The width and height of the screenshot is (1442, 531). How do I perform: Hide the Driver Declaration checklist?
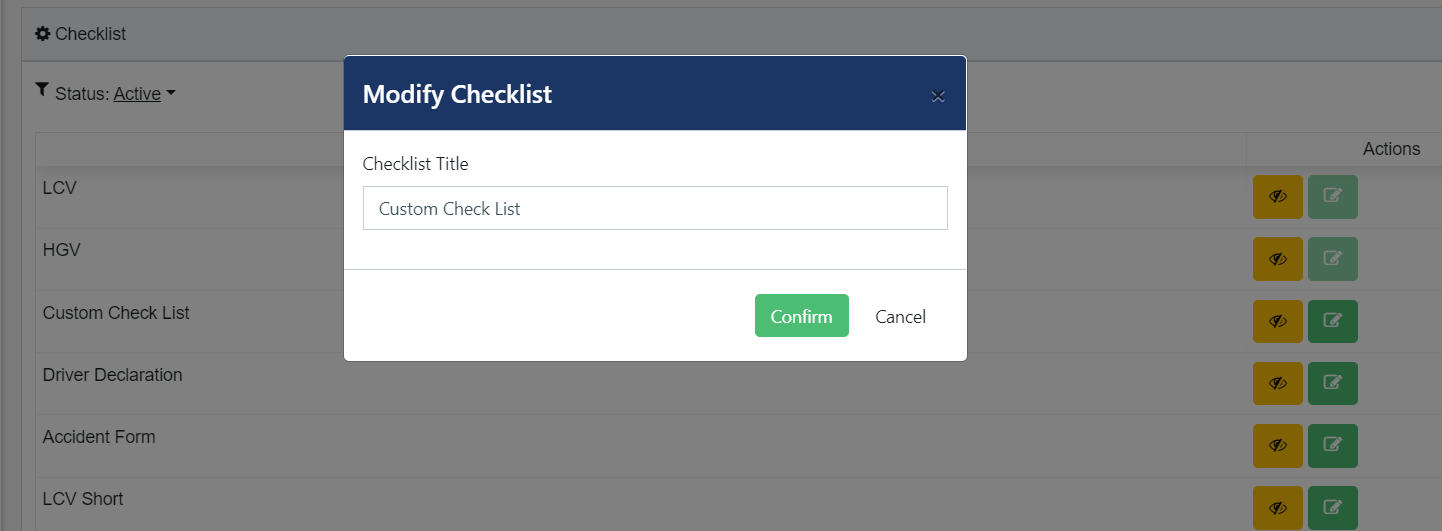[1277, 383]
